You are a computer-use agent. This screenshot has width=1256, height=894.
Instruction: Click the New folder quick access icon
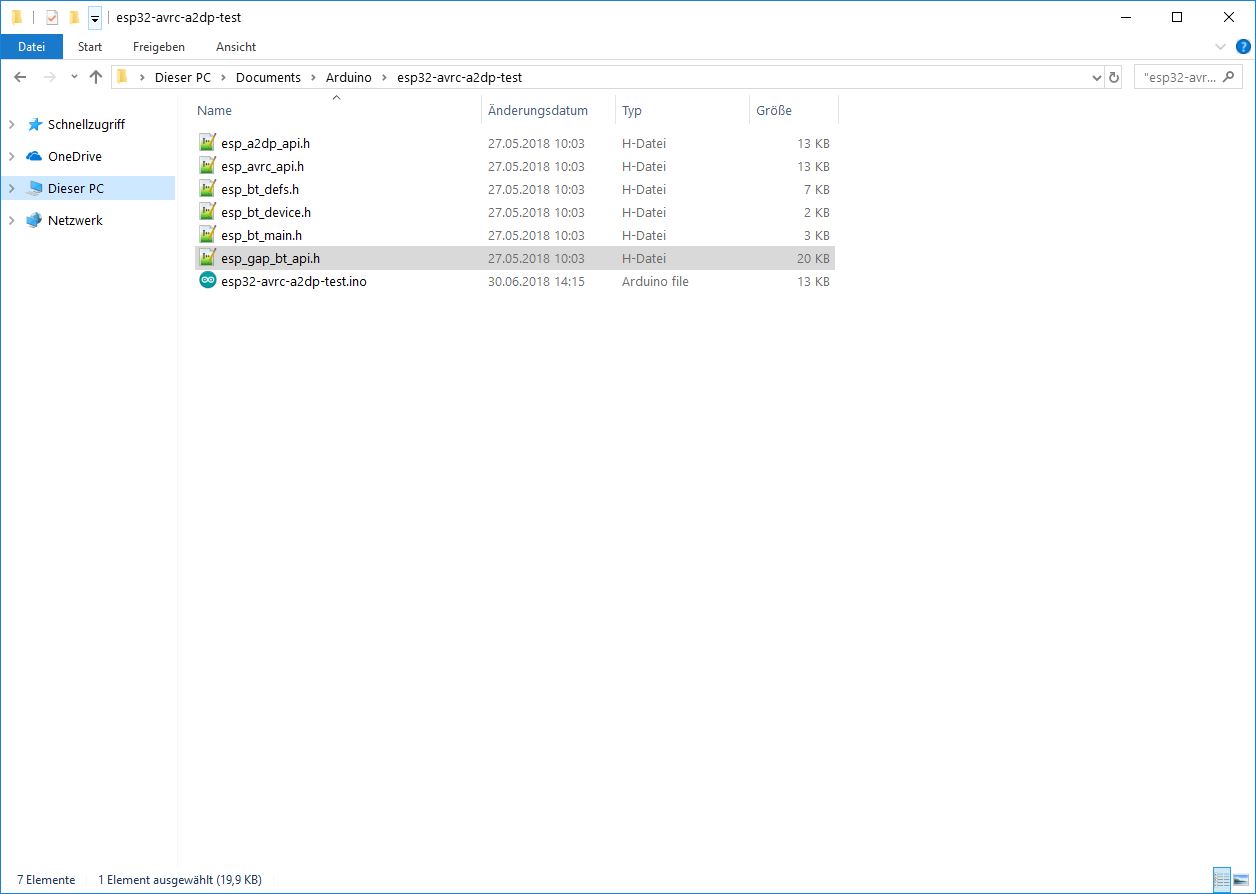tap(74, 17)
